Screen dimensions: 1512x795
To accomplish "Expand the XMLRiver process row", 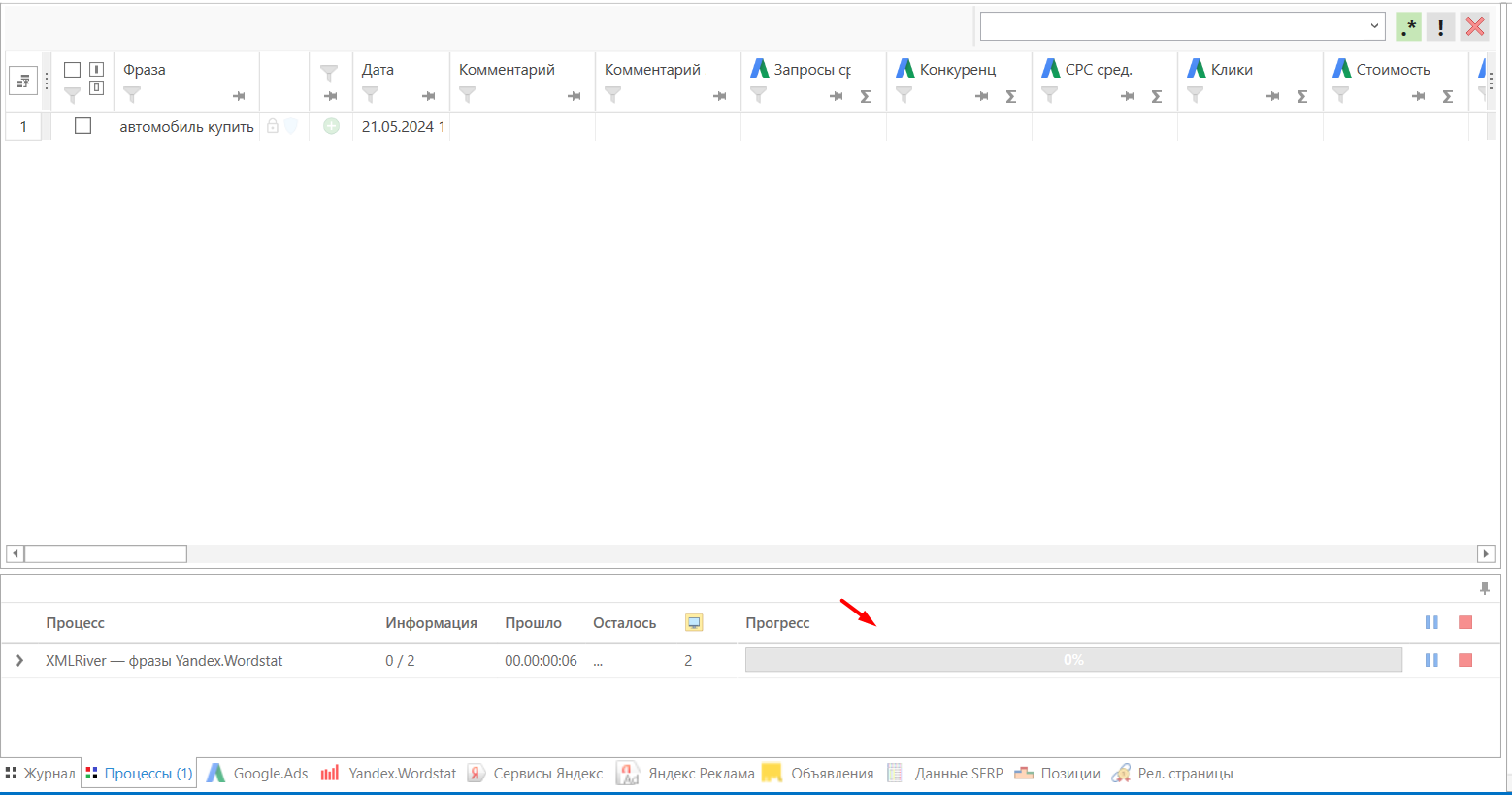I will tap(19, 660).
